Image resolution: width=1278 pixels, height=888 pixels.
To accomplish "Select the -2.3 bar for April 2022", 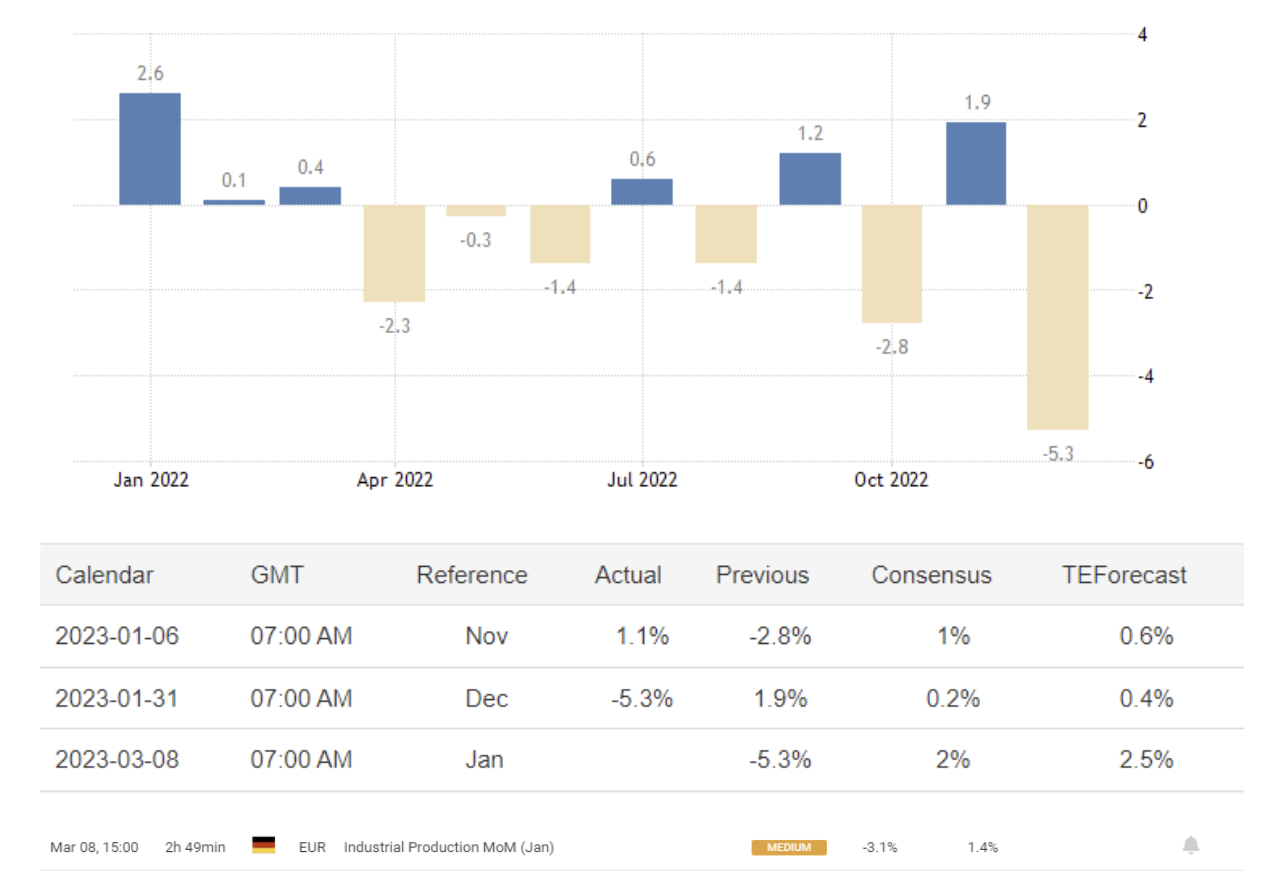I will pos(394,253).
